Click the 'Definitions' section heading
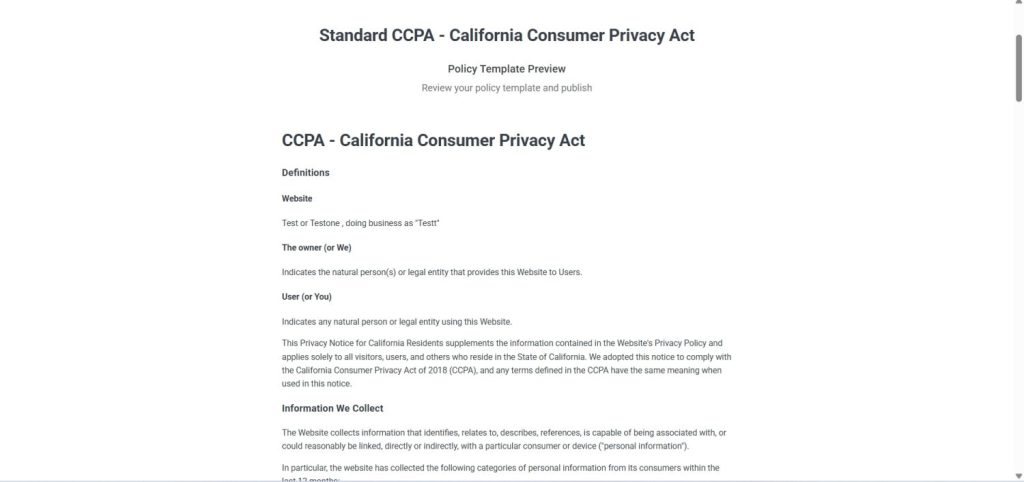Image resolution: width=1024 pixels, height=482 pixels. [x=305, y=173]
